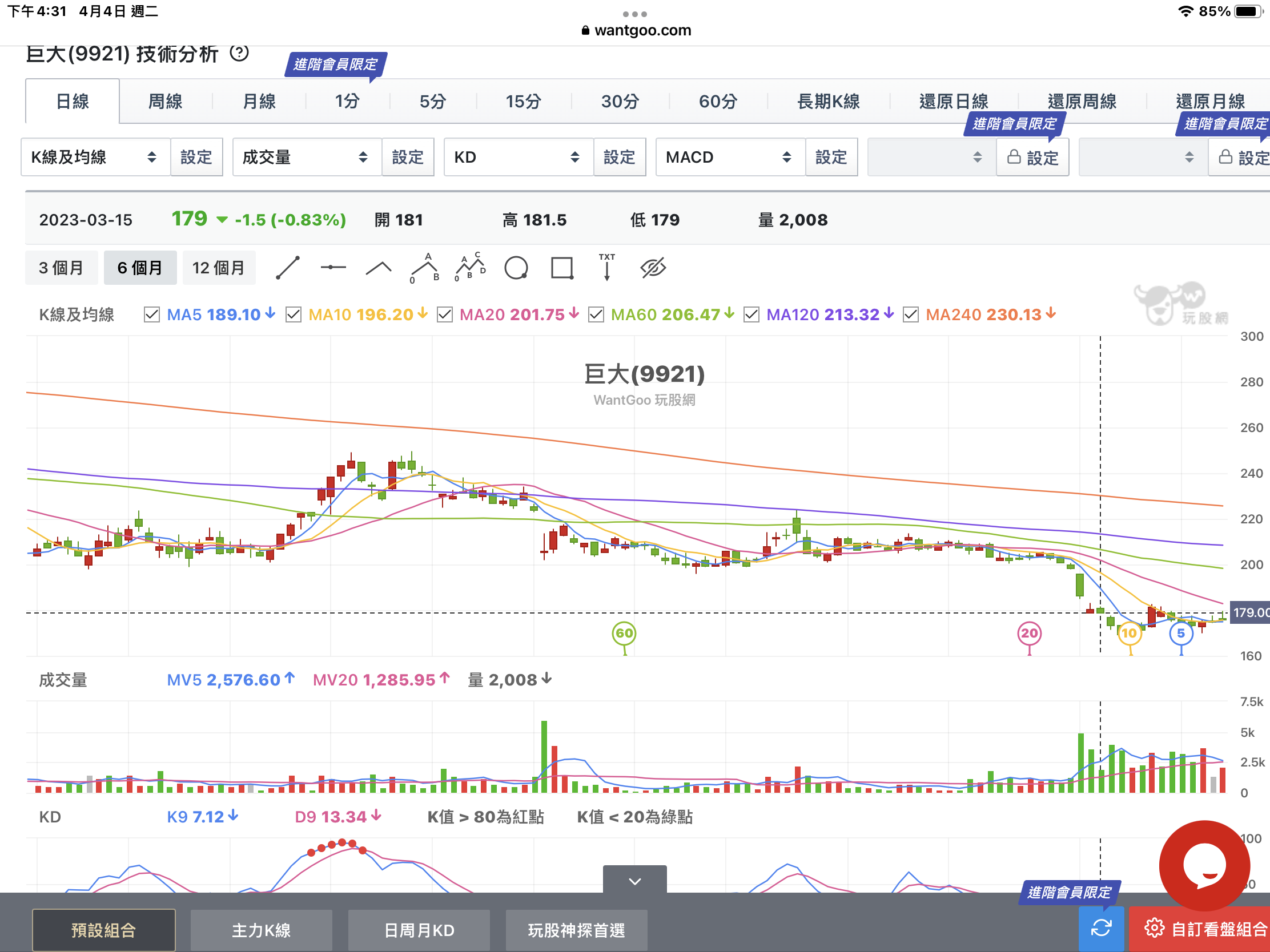
Task: Toggle the MA60 checkbox
Action: coord(596,314)
